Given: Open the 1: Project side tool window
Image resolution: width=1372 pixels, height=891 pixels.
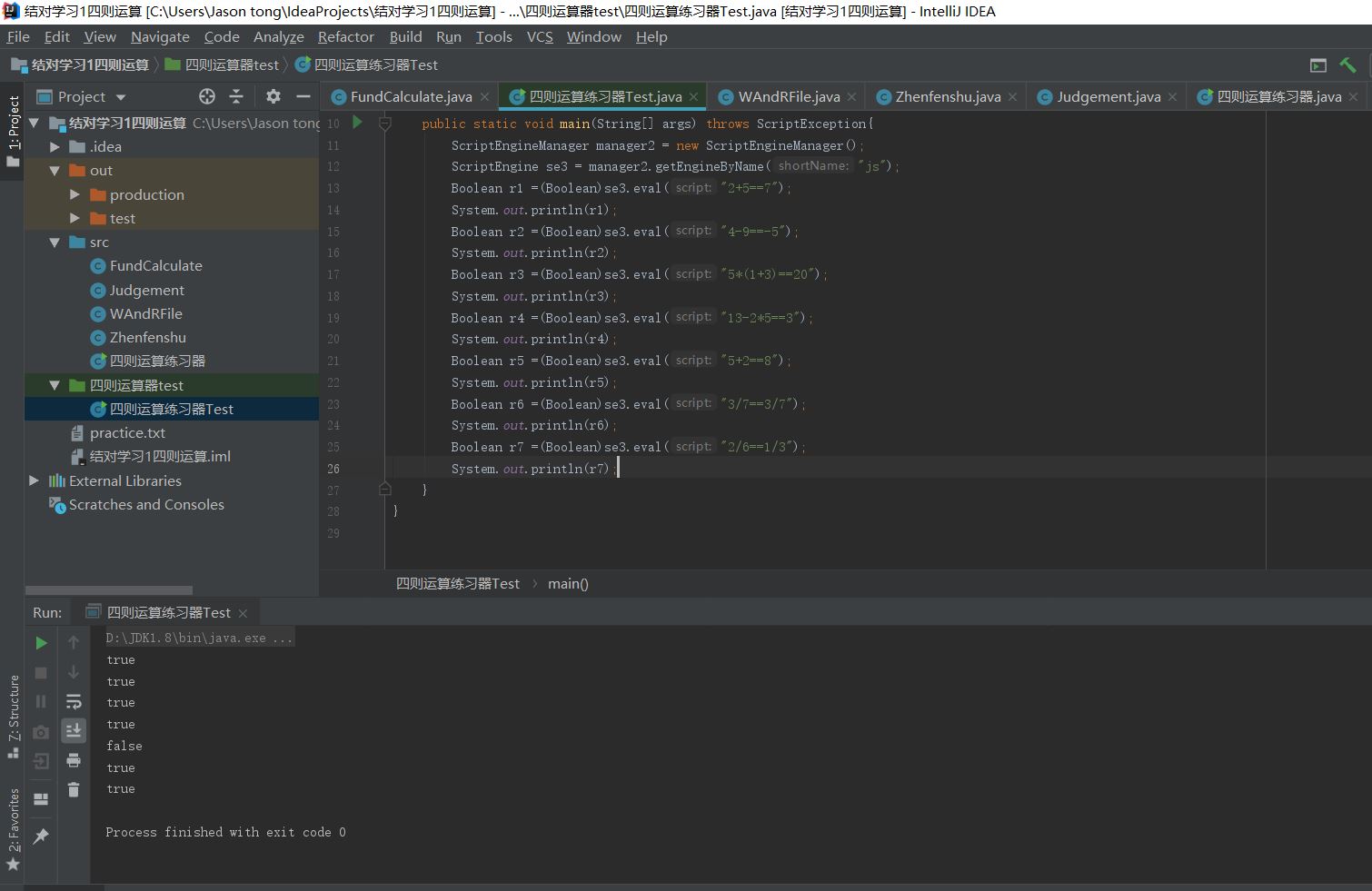Looking at the screenshot, I should (13, 131).
